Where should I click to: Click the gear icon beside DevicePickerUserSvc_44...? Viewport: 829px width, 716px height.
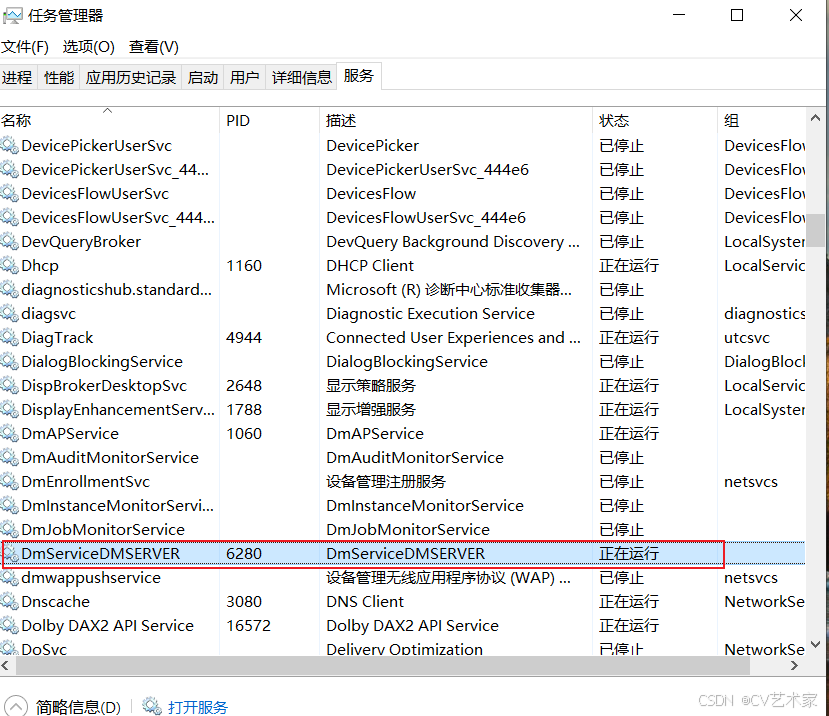click(x=10, y=170)
